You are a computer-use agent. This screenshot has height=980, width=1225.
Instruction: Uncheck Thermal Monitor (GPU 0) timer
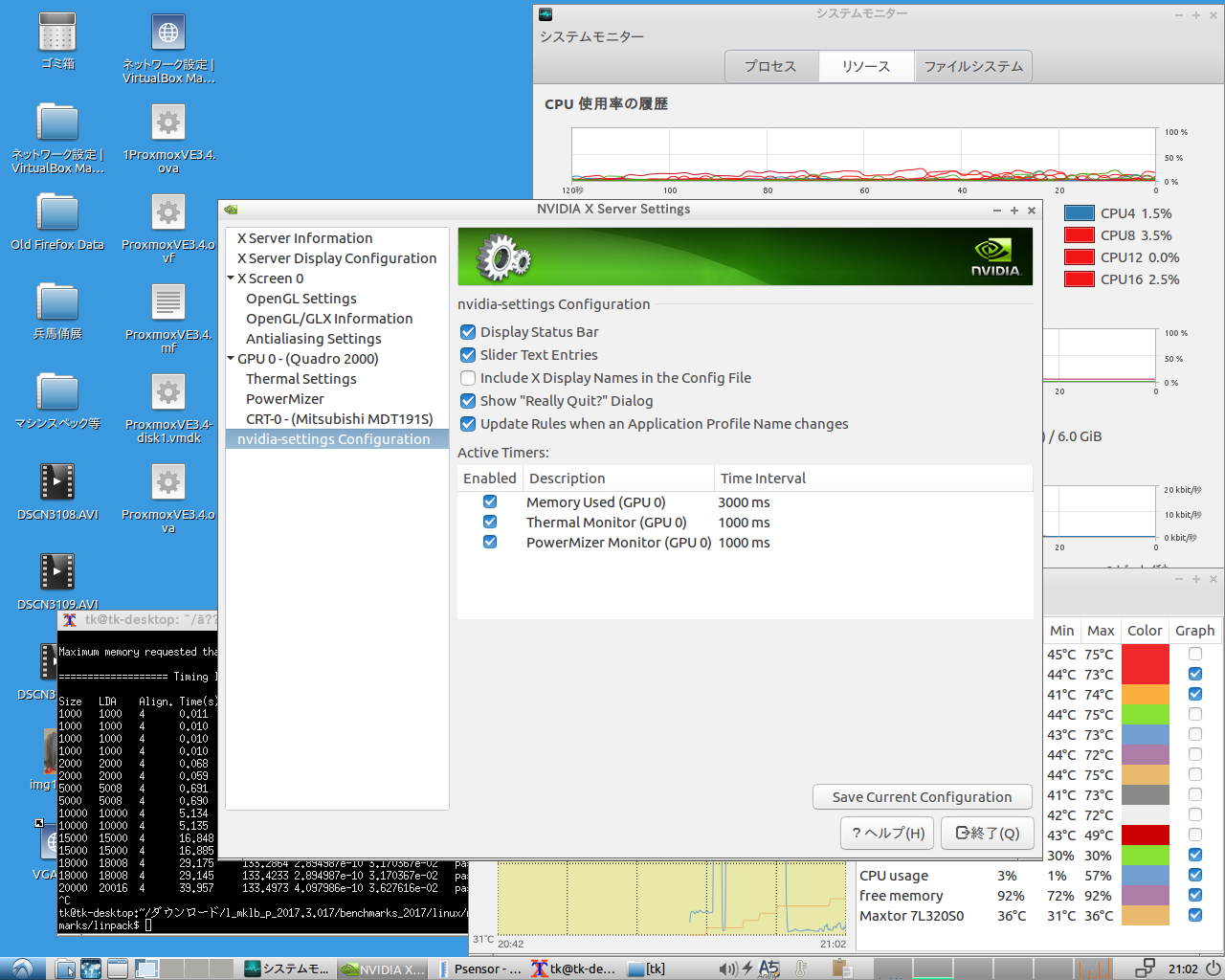pos(490,523)
